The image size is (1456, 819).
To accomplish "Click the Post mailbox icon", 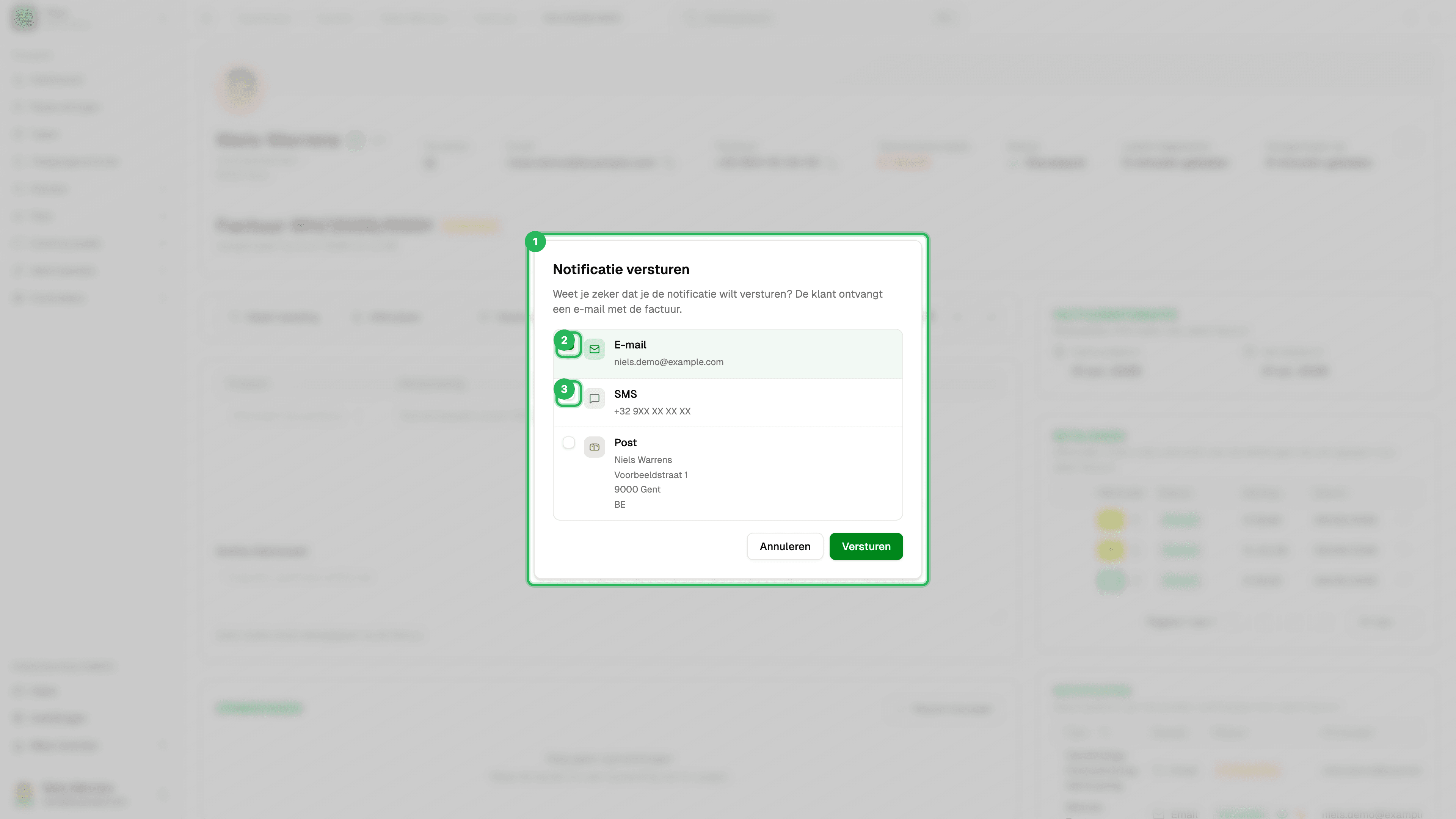I will (x=594, y=447).
